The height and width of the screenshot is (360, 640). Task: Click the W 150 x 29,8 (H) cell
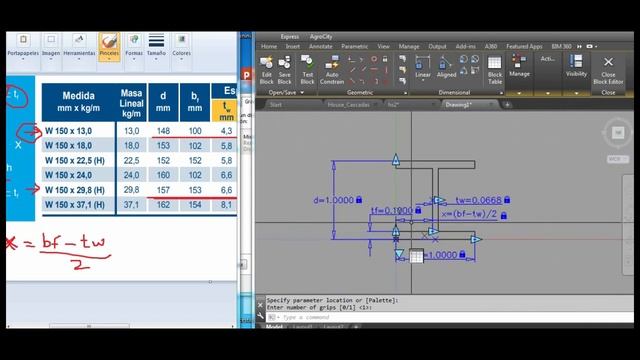pyautogui.click(x=75, y=190)
